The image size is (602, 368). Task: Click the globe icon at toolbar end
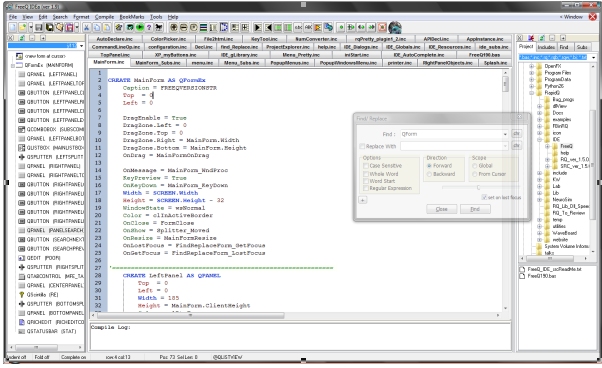tap(395, 27)
